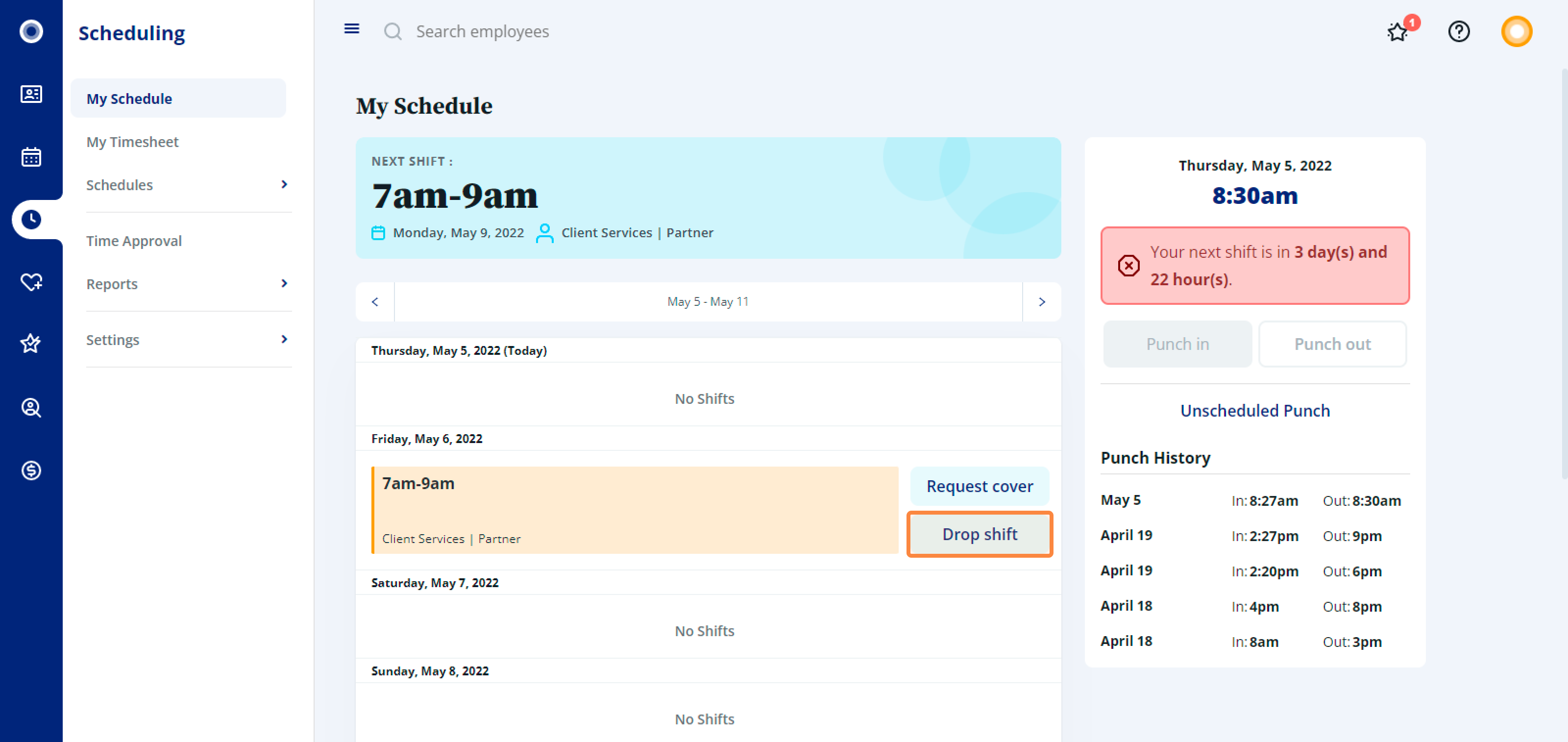
Task: Select the clock scheduling sidebar icon
Action: click(31, 220)
